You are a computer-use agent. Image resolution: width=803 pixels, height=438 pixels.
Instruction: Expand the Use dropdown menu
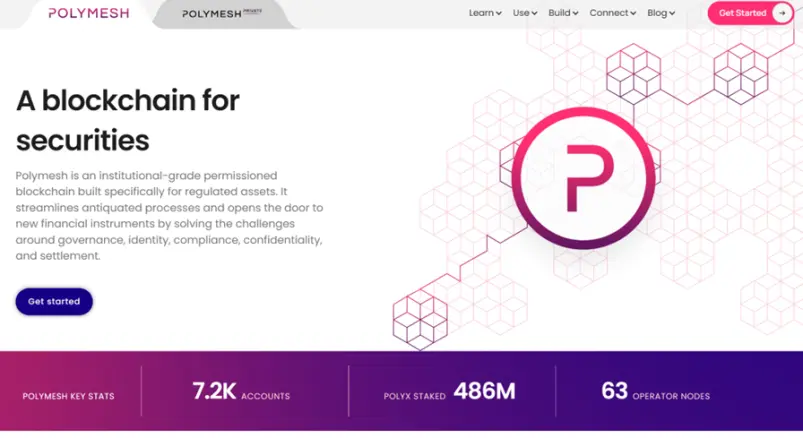525,13
